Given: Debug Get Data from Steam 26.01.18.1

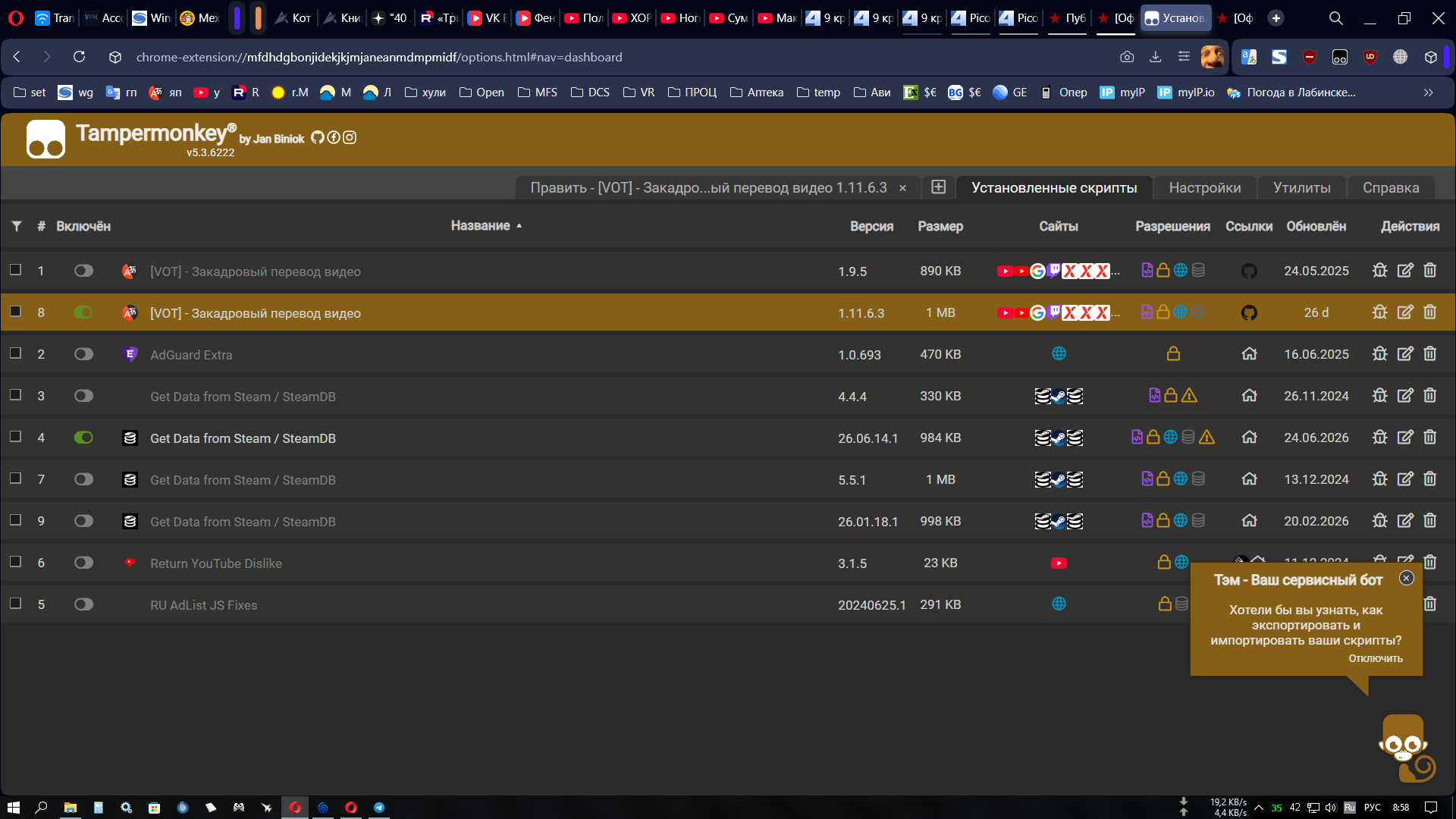Looking at the screenshot, I should pyautogui.click(x=1380, y=520).
